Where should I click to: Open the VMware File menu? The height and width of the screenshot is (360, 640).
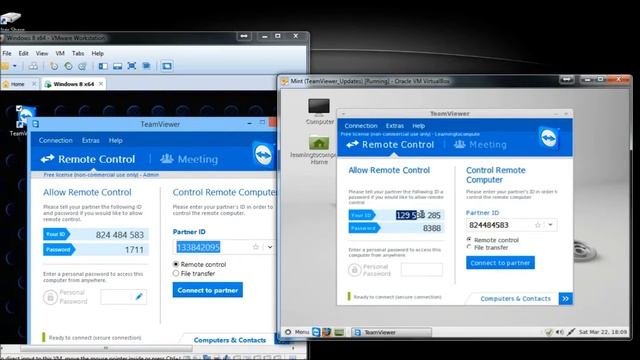[7, 53]
